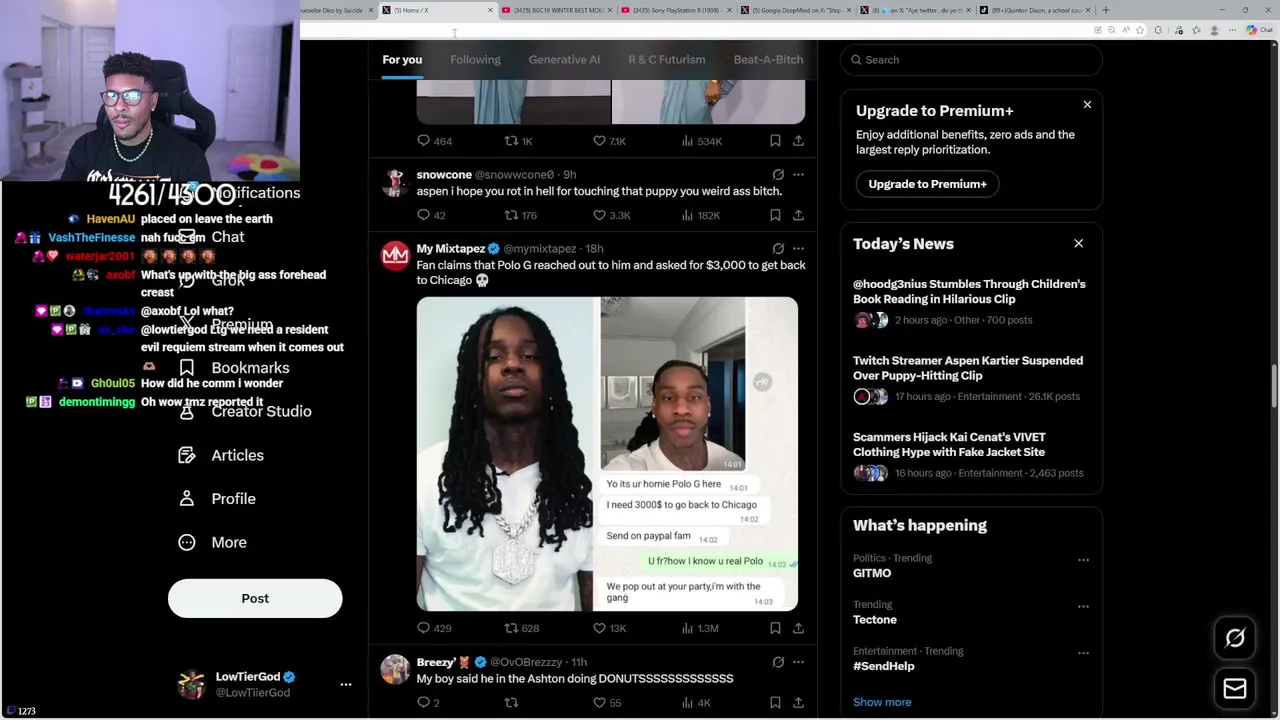
Task: Switch to the R & C Futurism tab
Action: (667, 60)
